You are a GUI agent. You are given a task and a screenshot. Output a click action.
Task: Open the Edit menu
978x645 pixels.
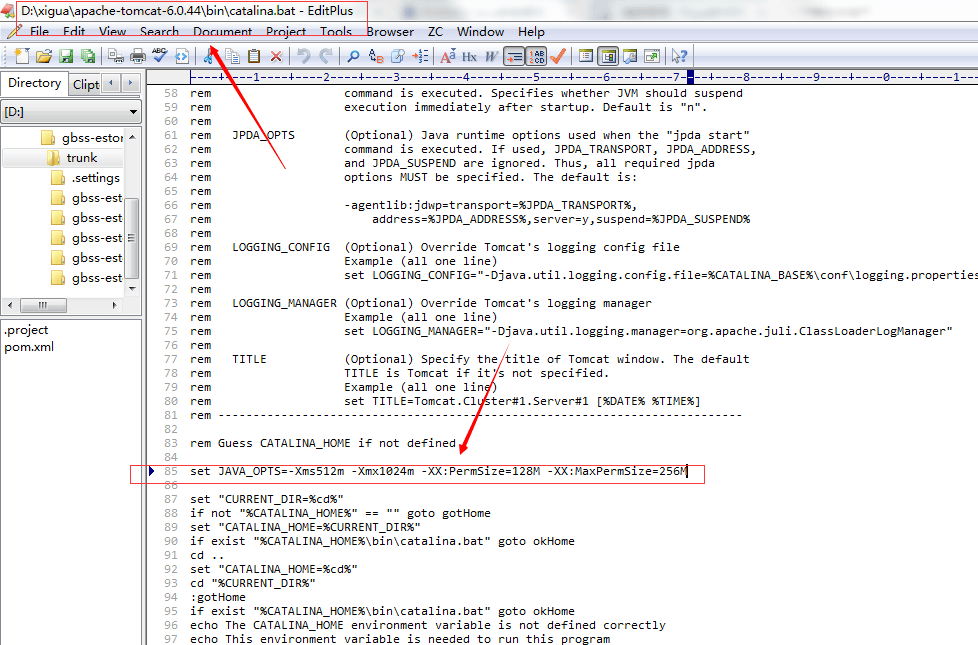[74, 32]
